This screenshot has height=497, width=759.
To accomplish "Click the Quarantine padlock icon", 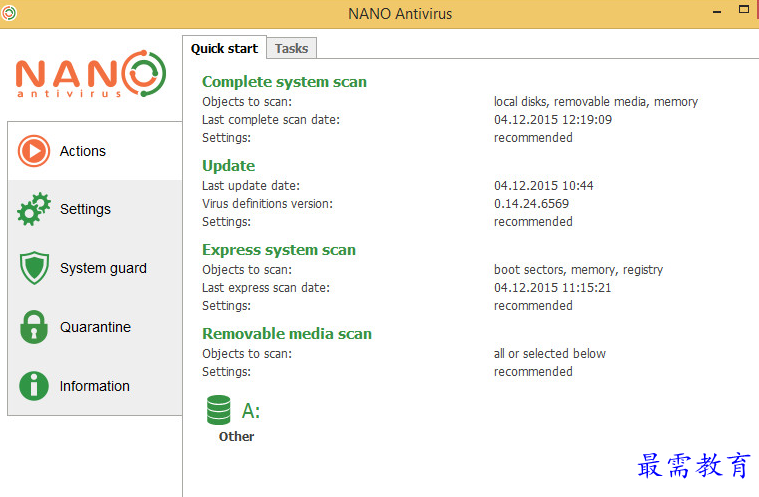I will click(x=34, y=327).
